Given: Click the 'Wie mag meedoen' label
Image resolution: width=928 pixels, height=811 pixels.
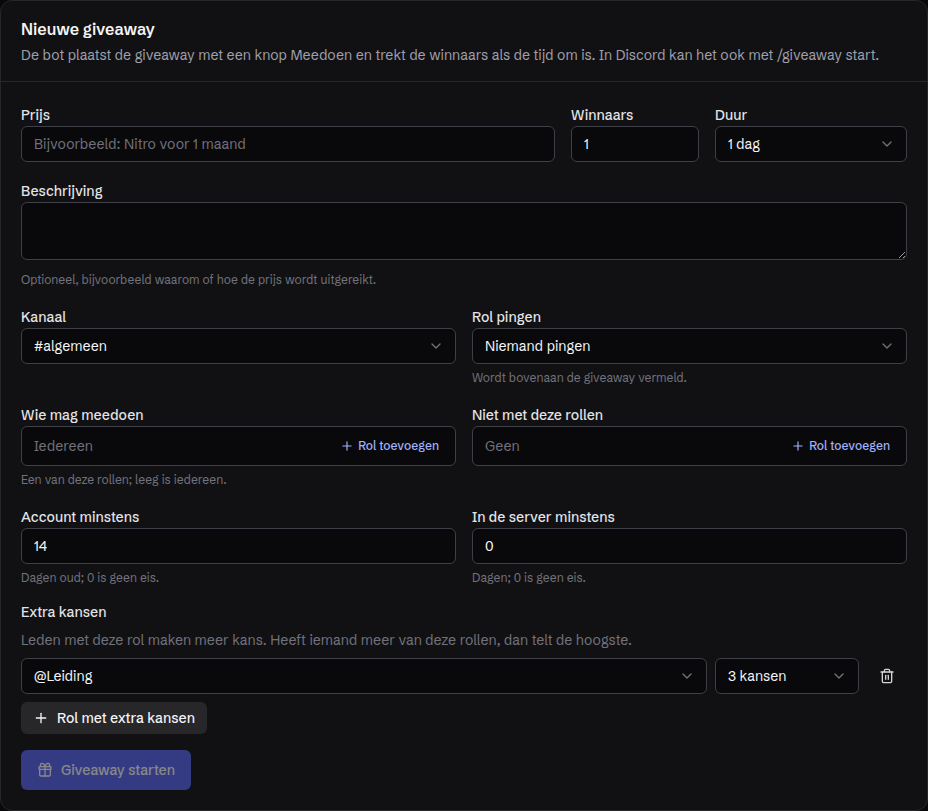Looking at the screenshot, I should click(x=82, y=415).
